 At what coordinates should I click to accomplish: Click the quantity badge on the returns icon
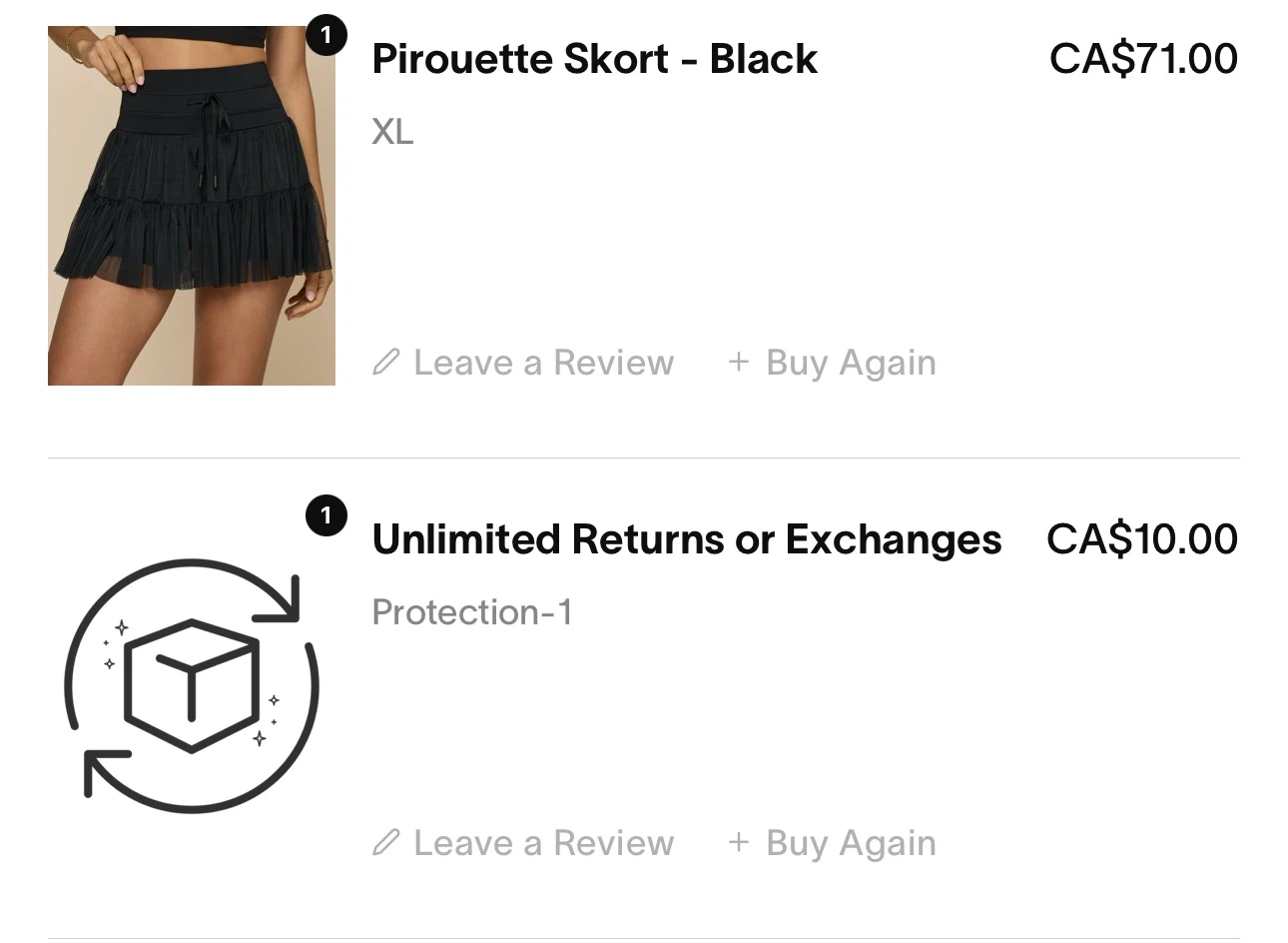[325, 516]
